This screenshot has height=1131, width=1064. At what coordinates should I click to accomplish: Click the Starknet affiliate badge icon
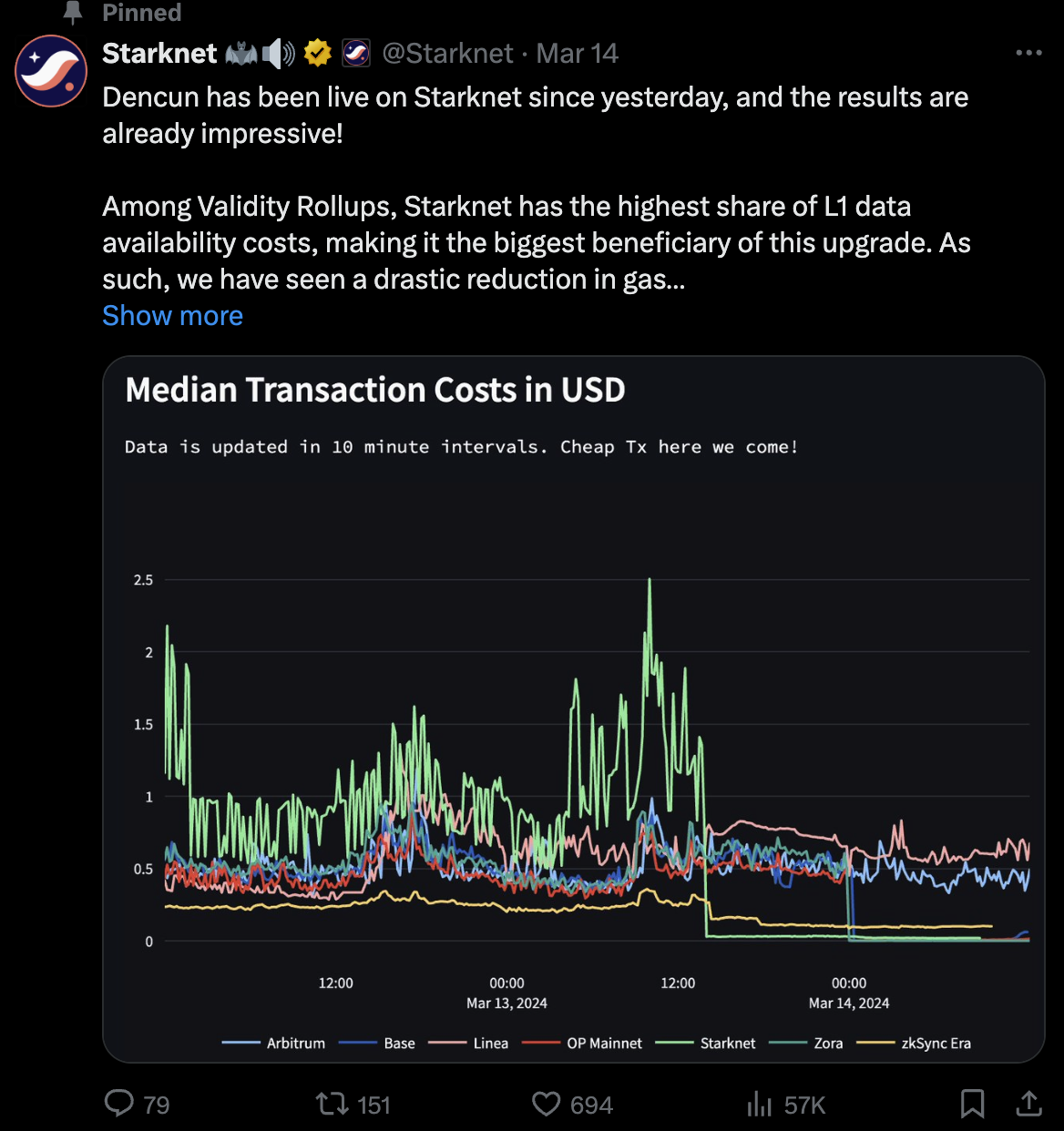pyautogui.click(x=356, y=54)
